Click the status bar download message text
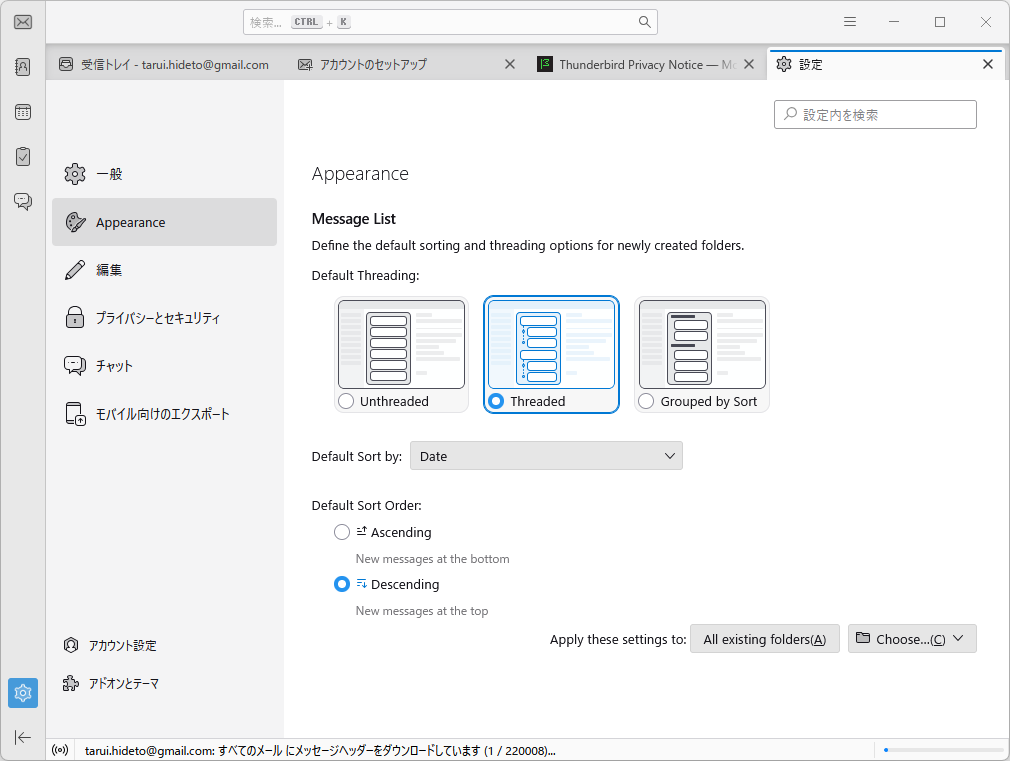1010x761 pixels. click(x=320, y=751)
